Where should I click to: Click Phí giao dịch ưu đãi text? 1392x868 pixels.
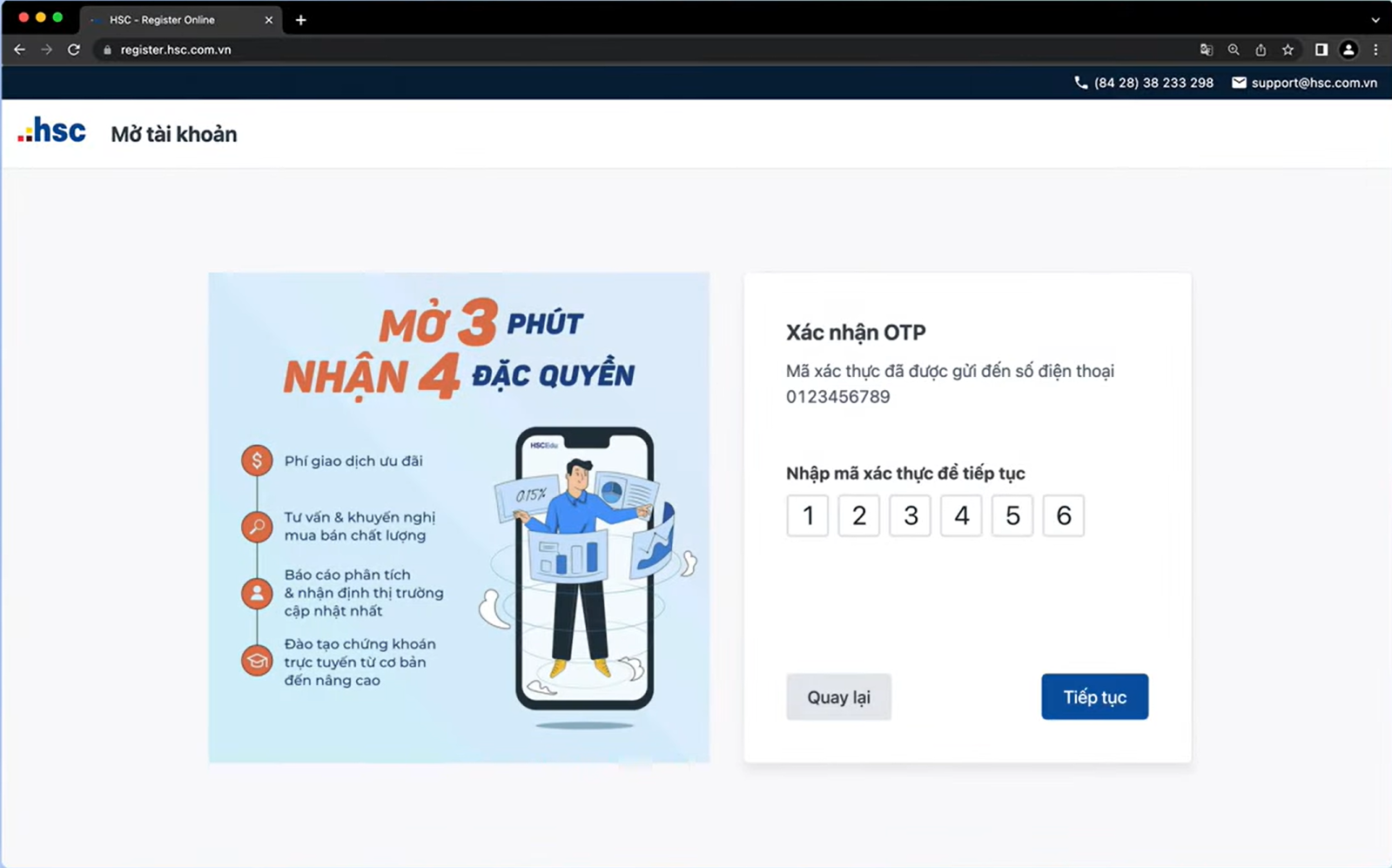tap(353, 461)
